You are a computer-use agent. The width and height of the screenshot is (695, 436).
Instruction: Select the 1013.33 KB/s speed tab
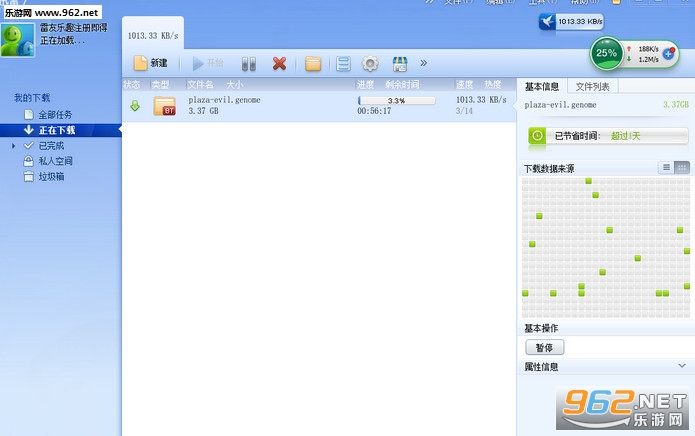[153, 35]
